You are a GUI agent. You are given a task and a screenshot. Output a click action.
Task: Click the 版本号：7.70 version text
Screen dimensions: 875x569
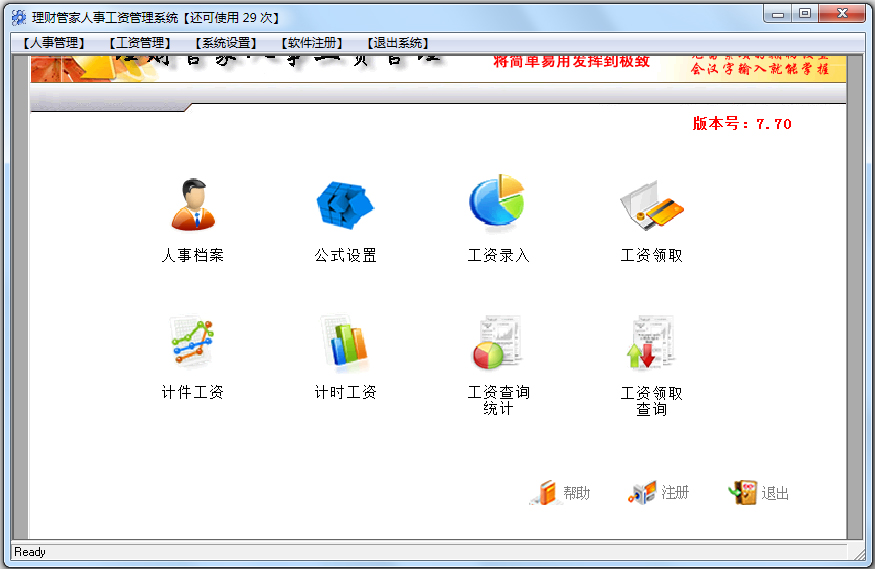pos(742,123)
